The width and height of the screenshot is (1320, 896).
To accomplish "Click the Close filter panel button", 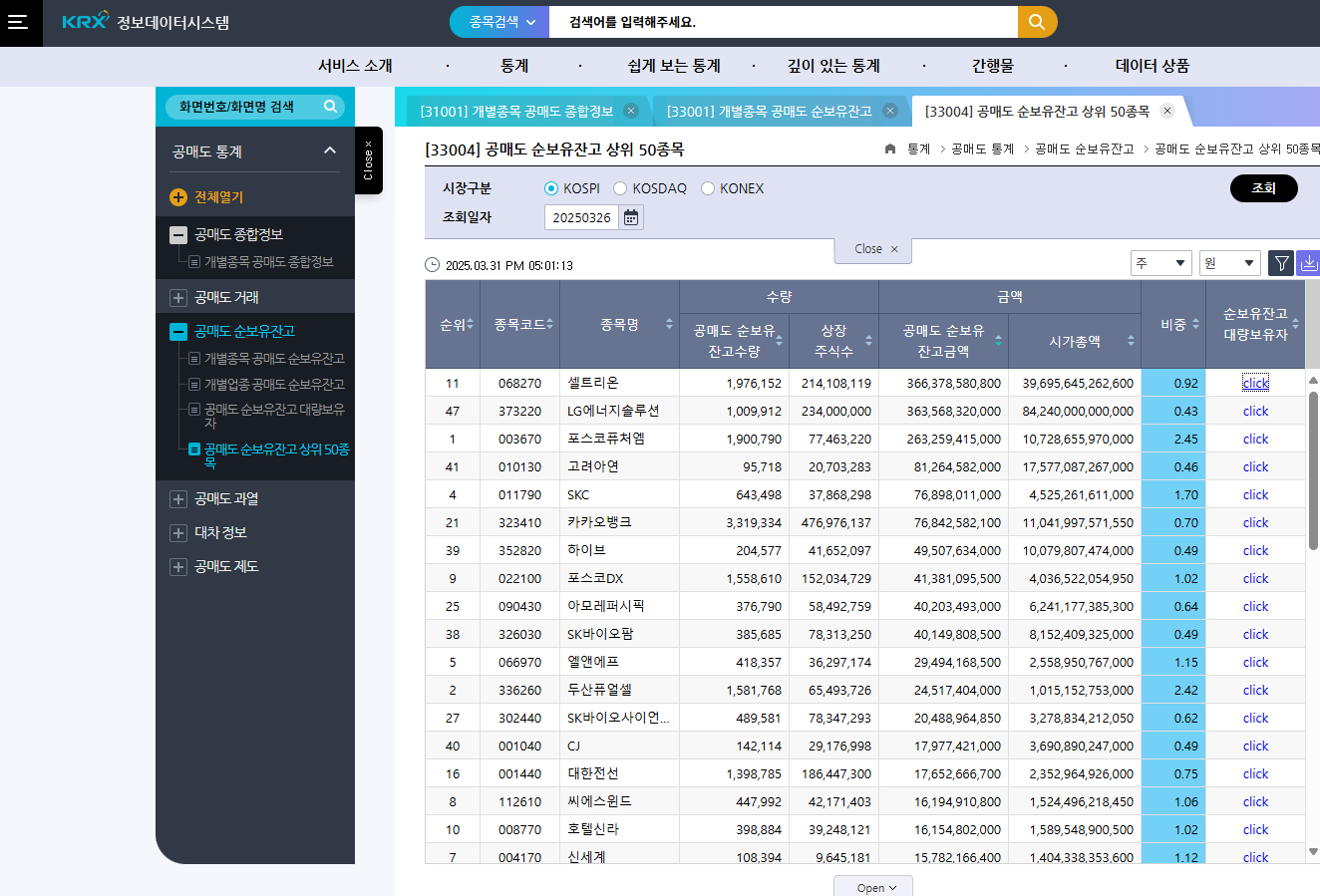I will point(873,249).
